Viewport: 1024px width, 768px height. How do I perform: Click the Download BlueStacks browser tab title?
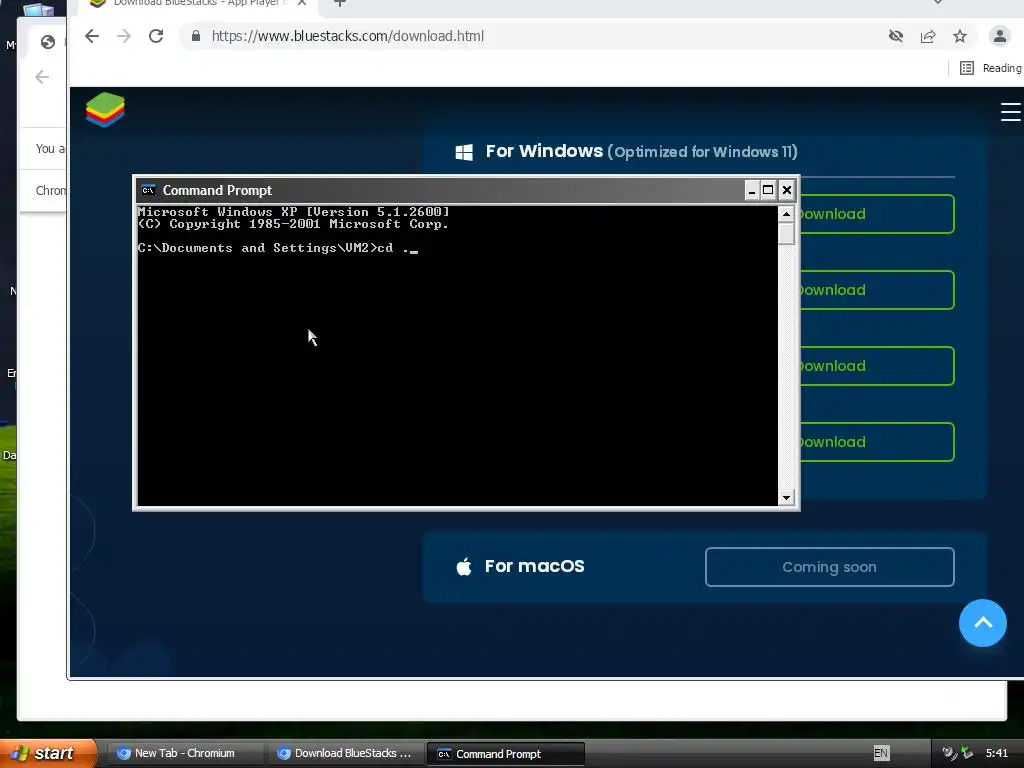[x=200, y=3]
